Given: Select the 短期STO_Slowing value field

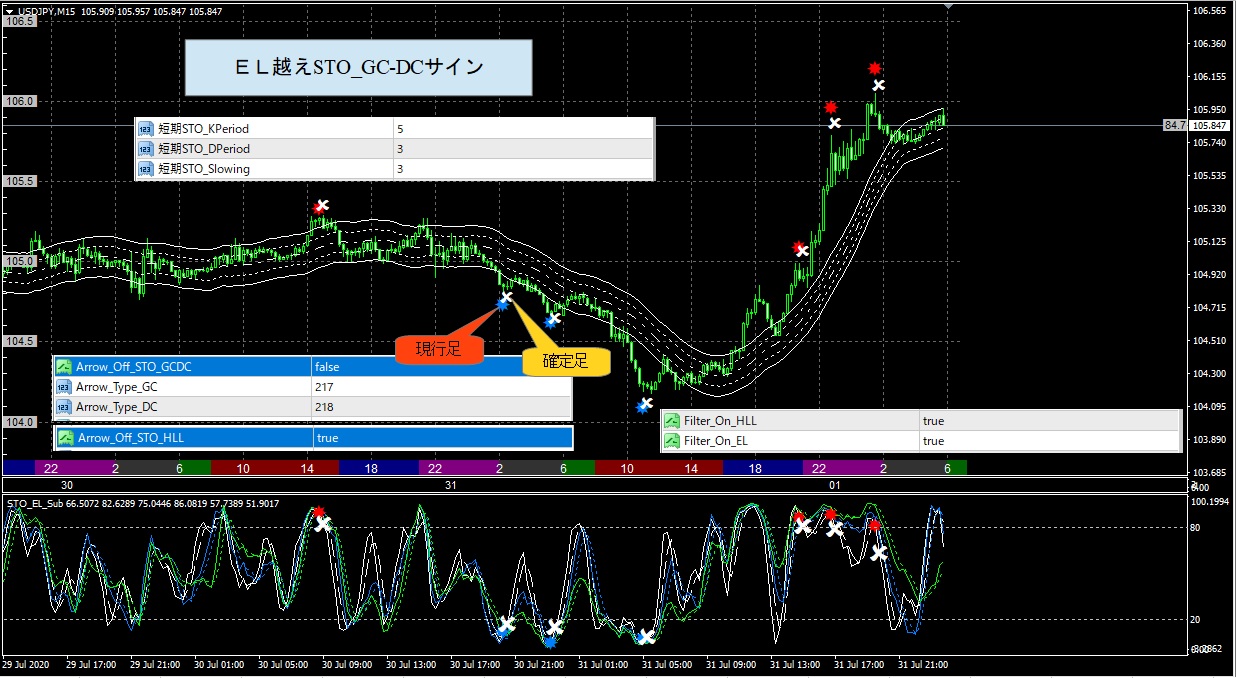Looking at the screenshot, I should coord(523,169).
